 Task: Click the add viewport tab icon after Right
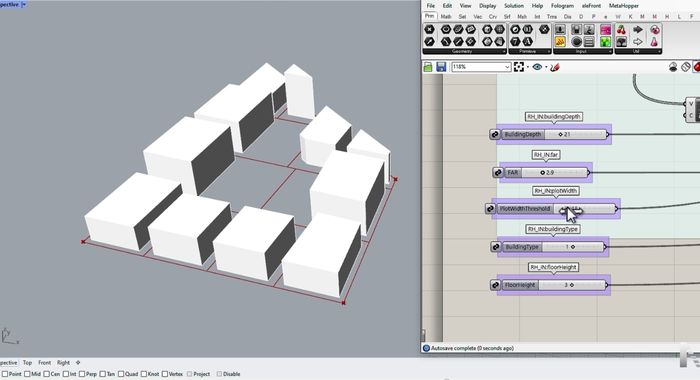point(78,363)
